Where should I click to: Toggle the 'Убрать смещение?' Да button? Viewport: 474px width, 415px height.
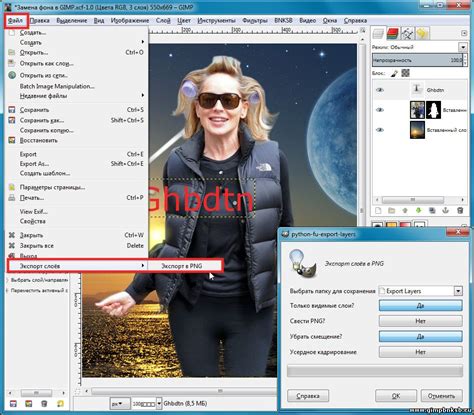coord(421,336)
